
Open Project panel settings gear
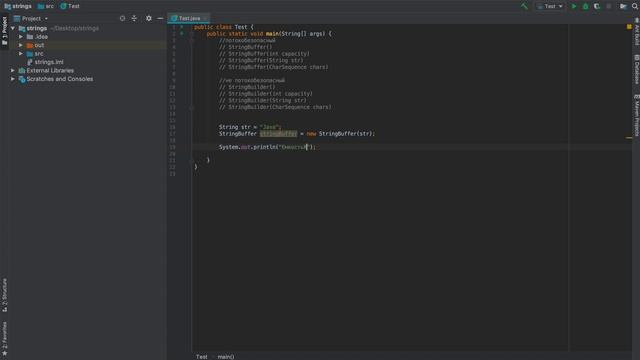pos(149,18)
